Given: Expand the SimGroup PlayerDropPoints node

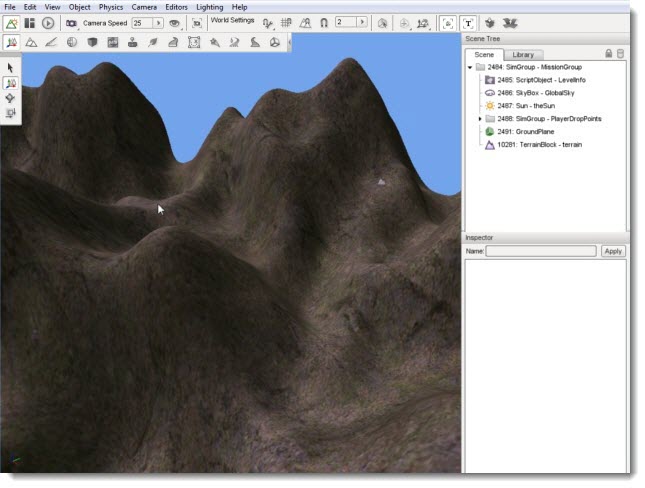Looking at the screenshot, I should [480, 119].
